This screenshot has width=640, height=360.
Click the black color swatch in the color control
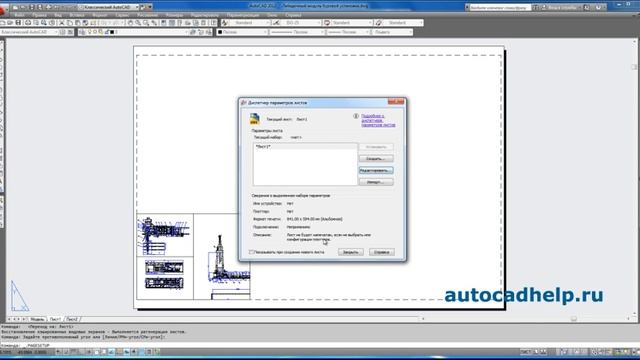click(x=220, y=32)
